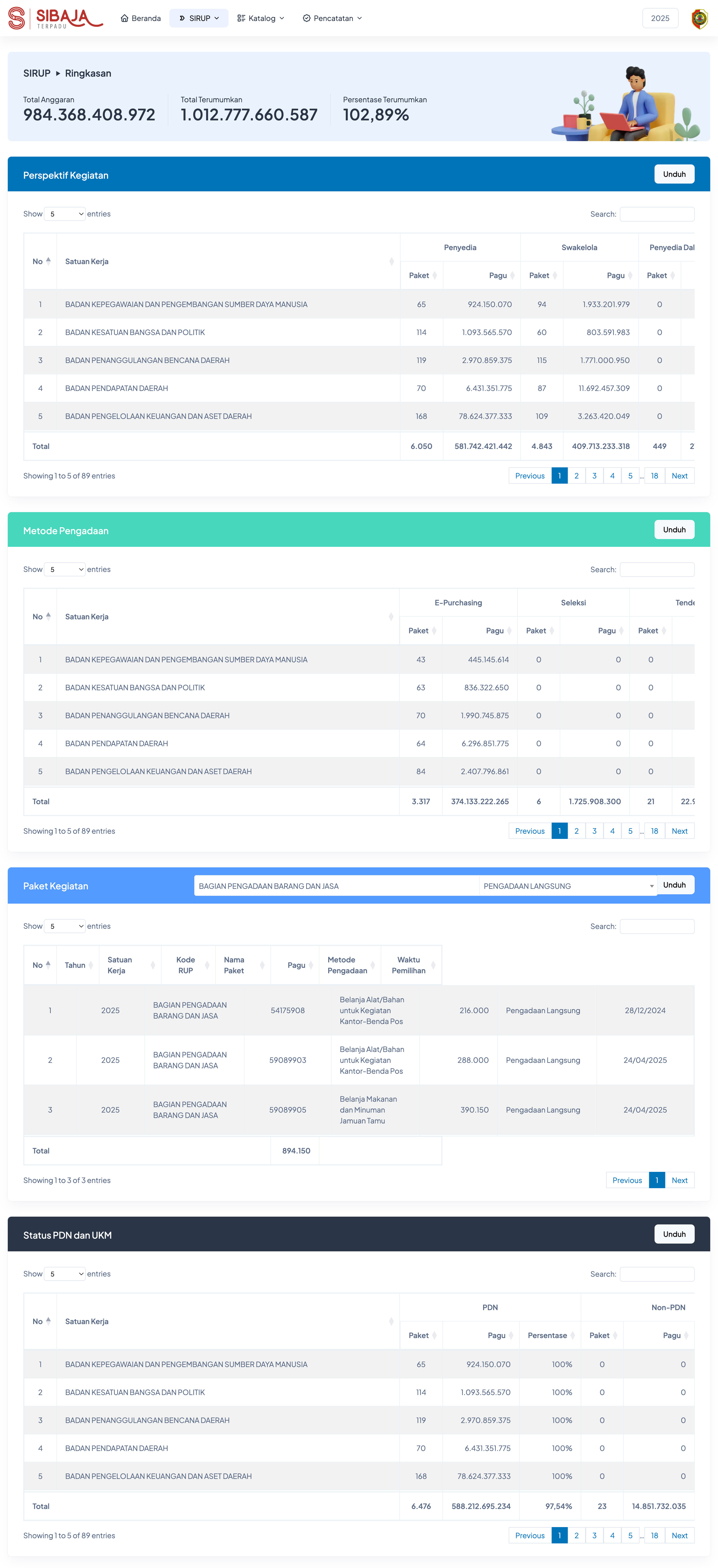The width and height of the screenshot is (718, 1568).
Task: Click Next in Status PDN pagination
Action: [680, 1536]
